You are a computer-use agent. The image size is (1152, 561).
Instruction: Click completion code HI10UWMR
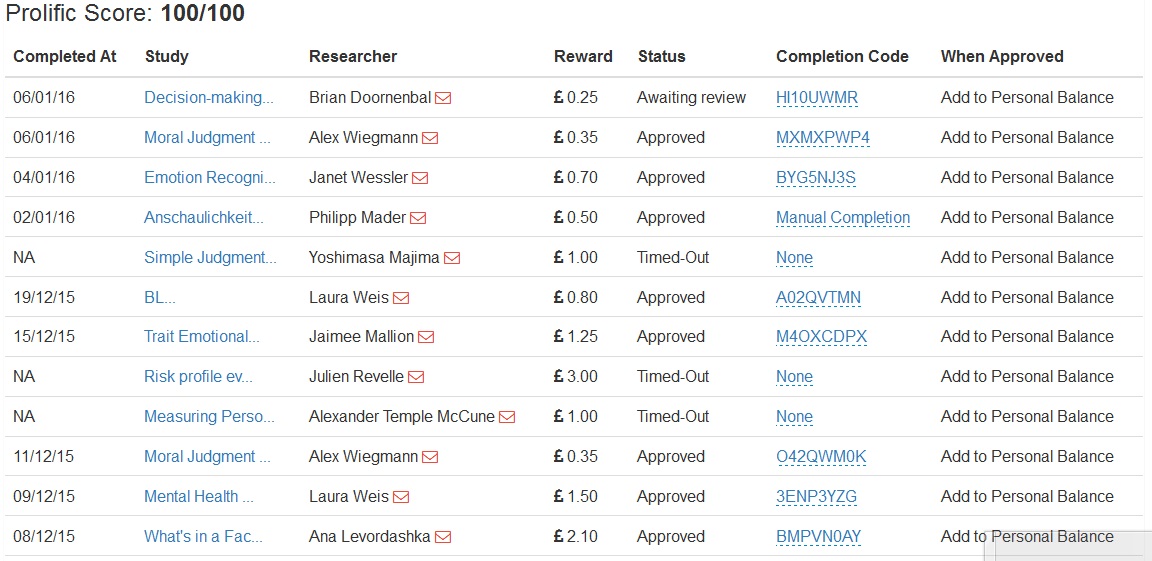point(817,97)
